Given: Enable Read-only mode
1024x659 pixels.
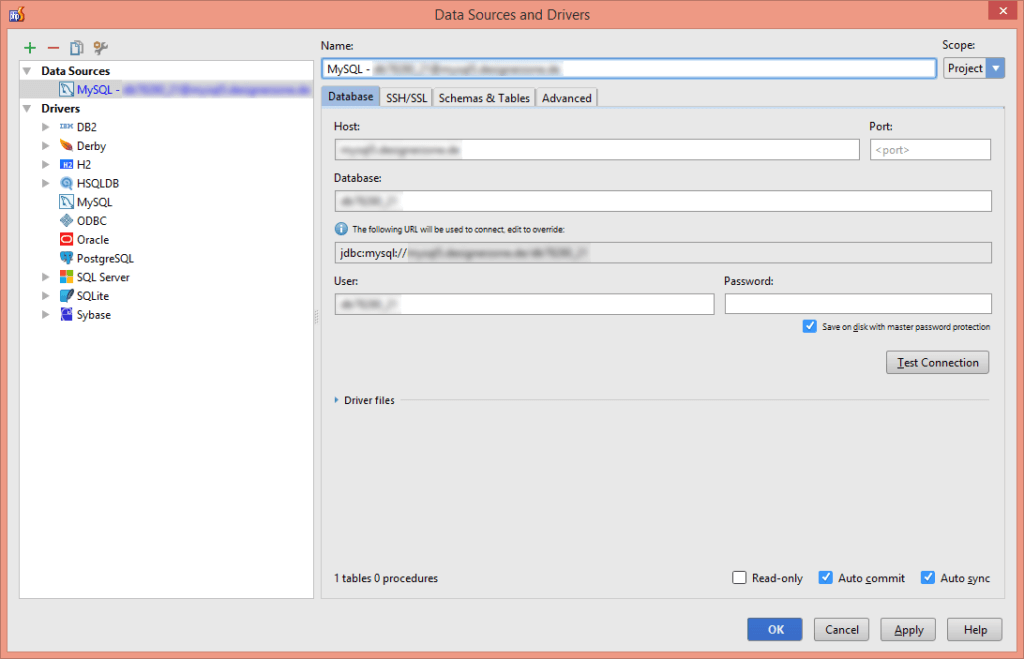Looking at the screenshot, I should tap(739, 577).
